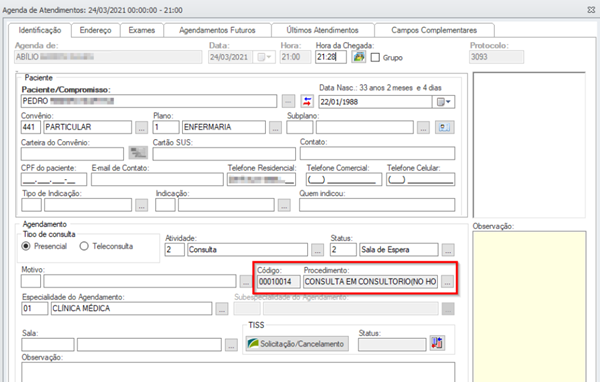
Task: Go to Campos Complementares tab
Action: [x=434, y=30]
